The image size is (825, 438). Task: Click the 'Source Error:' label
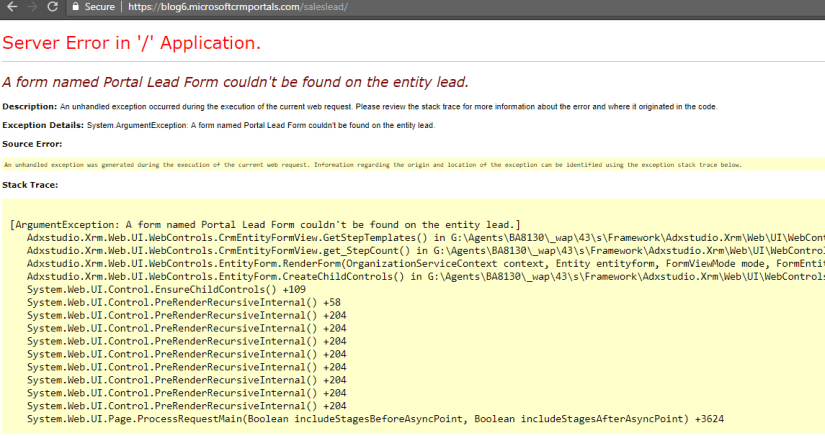point(32,144)
